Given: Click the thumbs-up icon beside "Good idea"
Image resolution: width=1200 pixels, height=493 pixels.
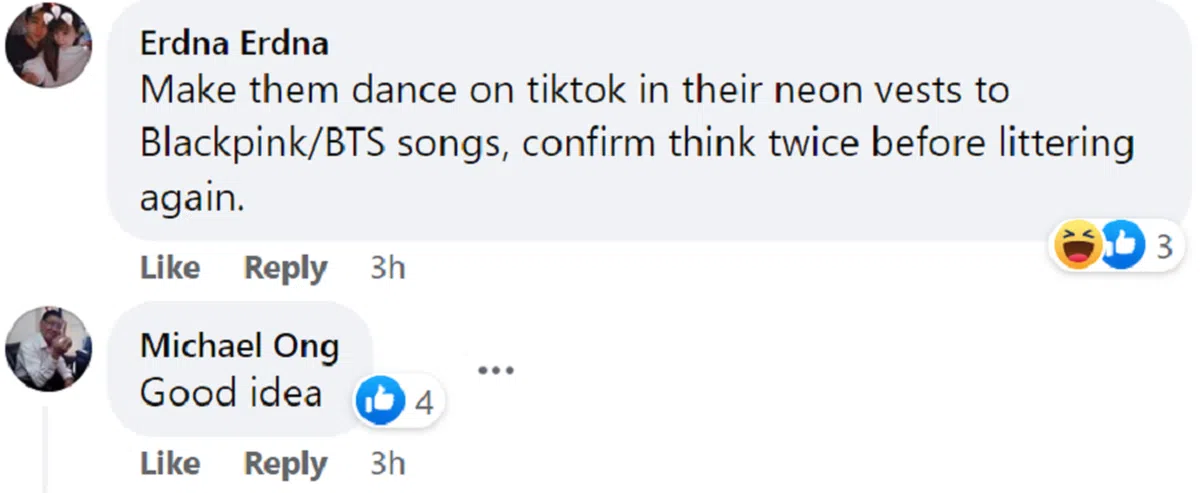Looking at the screenshot, I should (380, 403).
